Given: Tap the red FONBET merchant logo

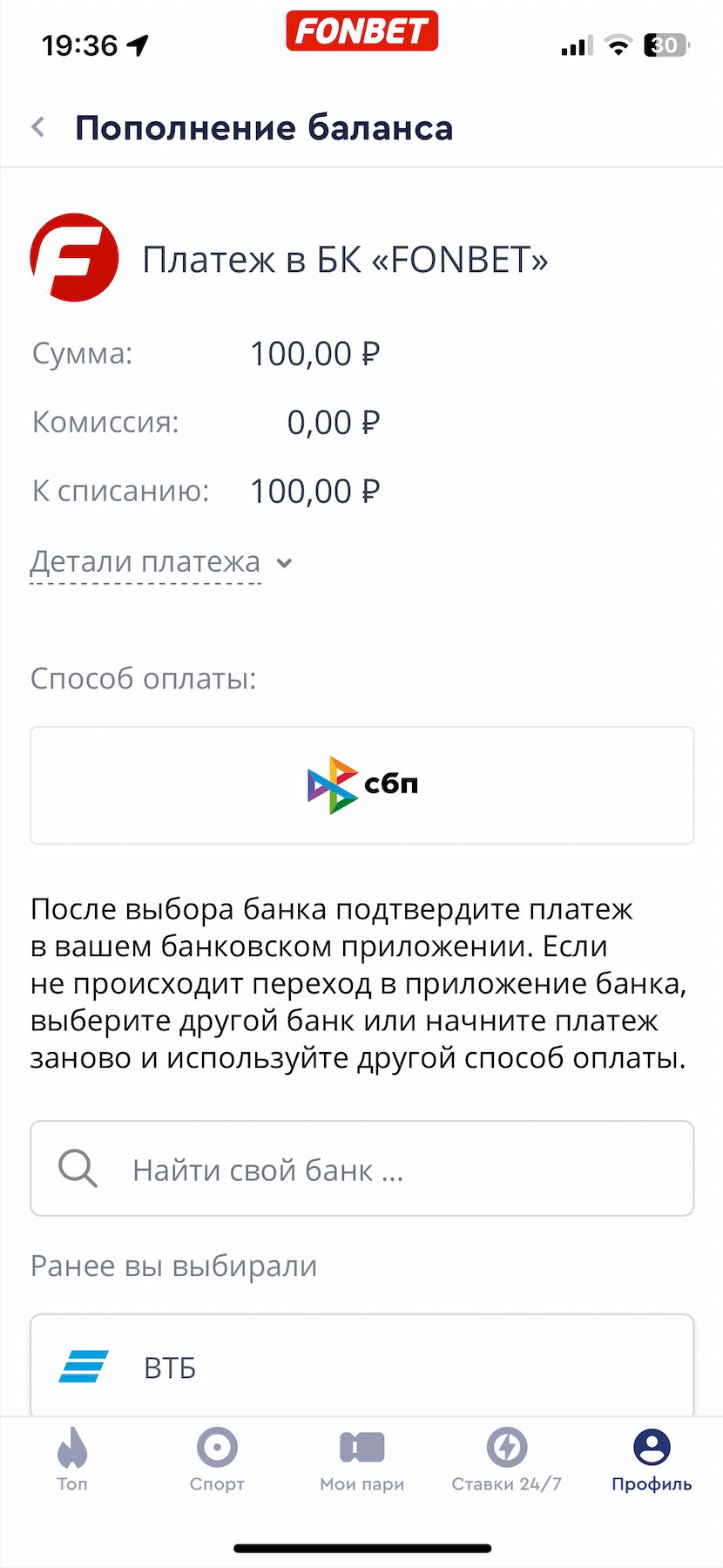Looking at the screenshot, I should pyautogui.click(x=74, y=258).
